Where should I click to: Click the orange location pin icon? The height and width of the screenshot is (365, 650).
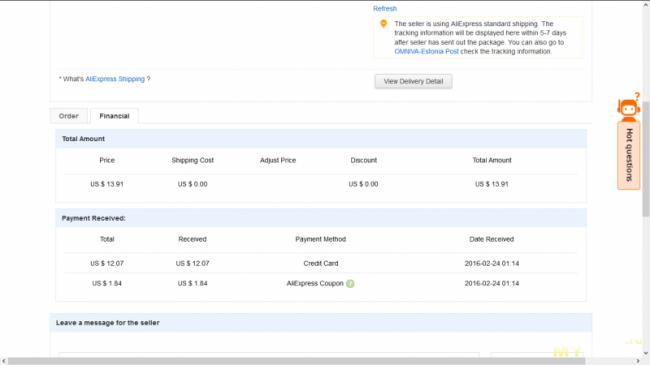[383, 24]
